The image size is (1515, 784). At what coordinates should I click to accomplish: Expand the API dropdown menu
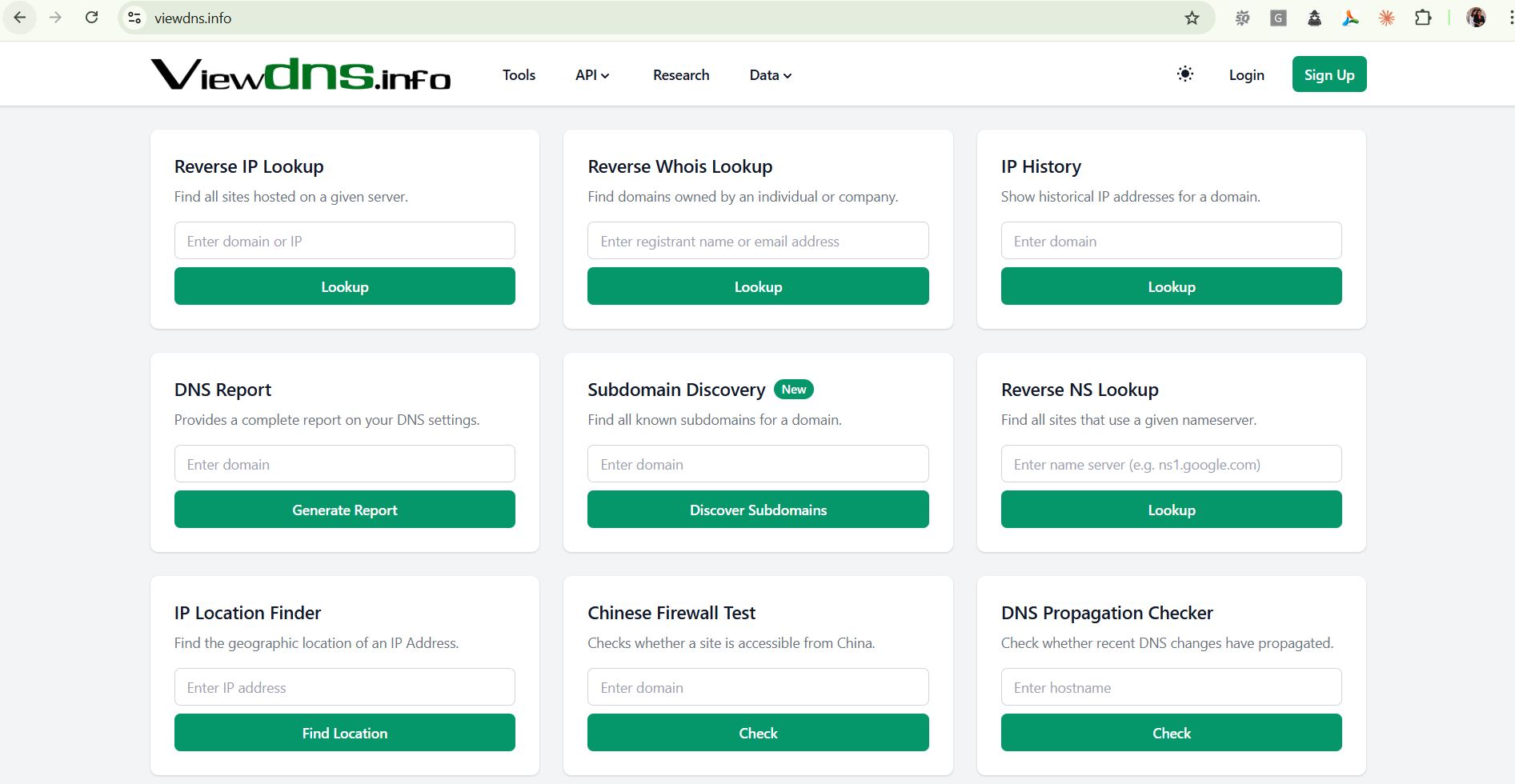coord(592,75)
